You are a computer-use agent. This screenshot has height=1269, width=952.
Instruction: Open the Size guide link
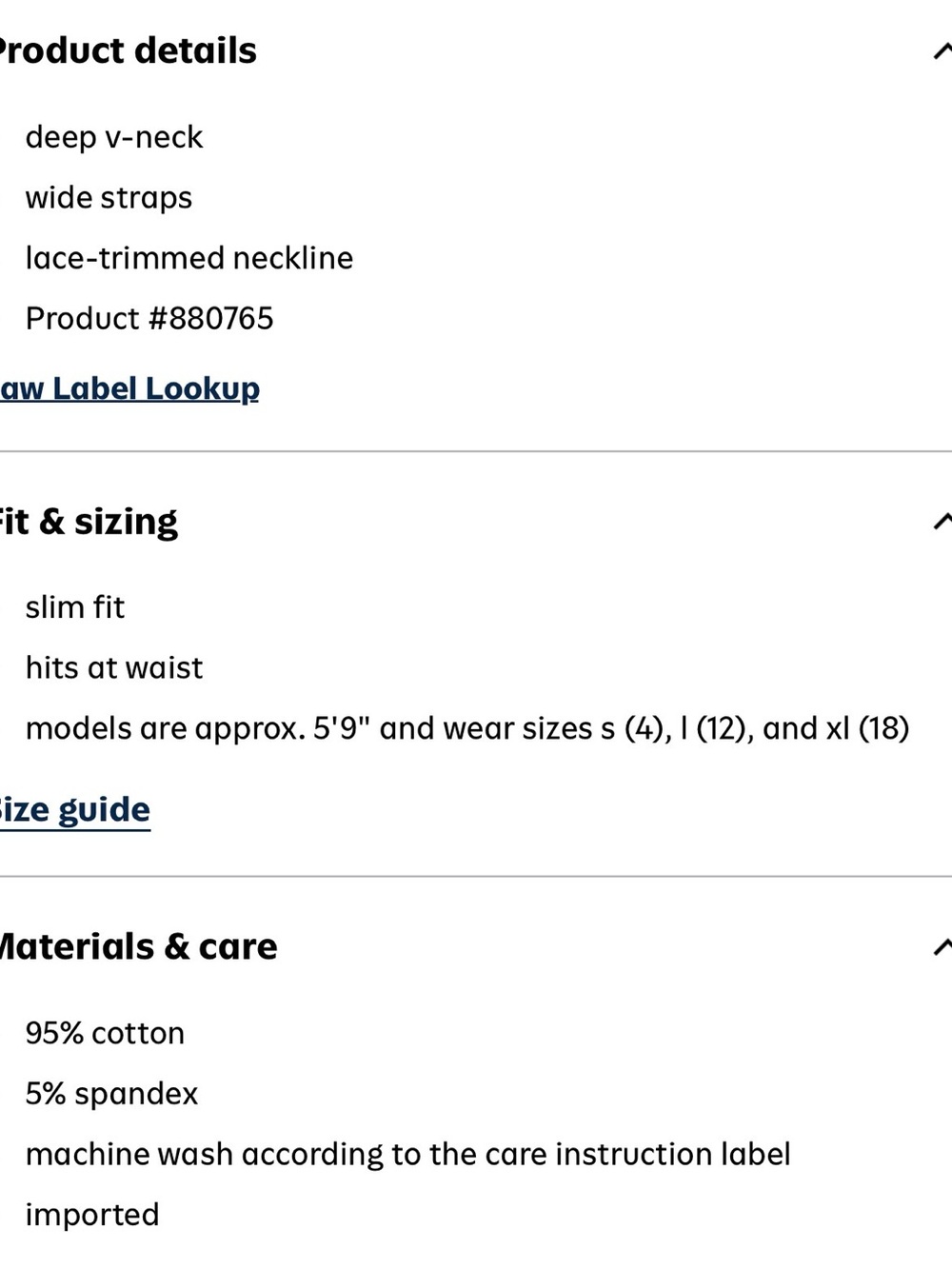(x=75, y=810)
